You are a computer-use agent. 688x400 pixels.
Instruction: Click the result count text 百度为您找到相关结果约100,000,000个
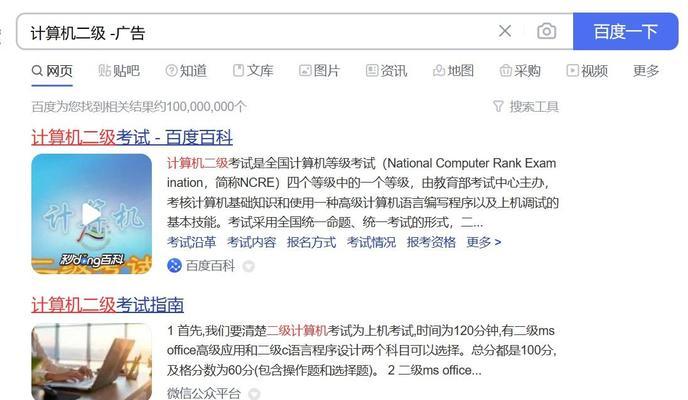[x=139, y=107]
